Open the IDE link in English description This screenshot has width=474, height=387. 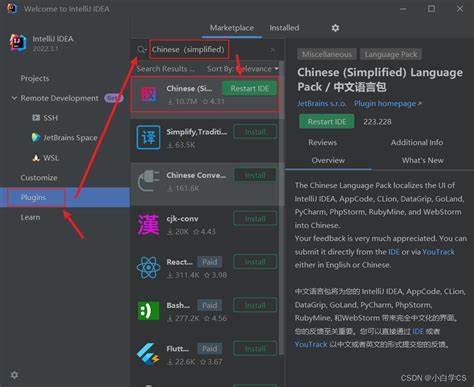click(x=394, y=252)
